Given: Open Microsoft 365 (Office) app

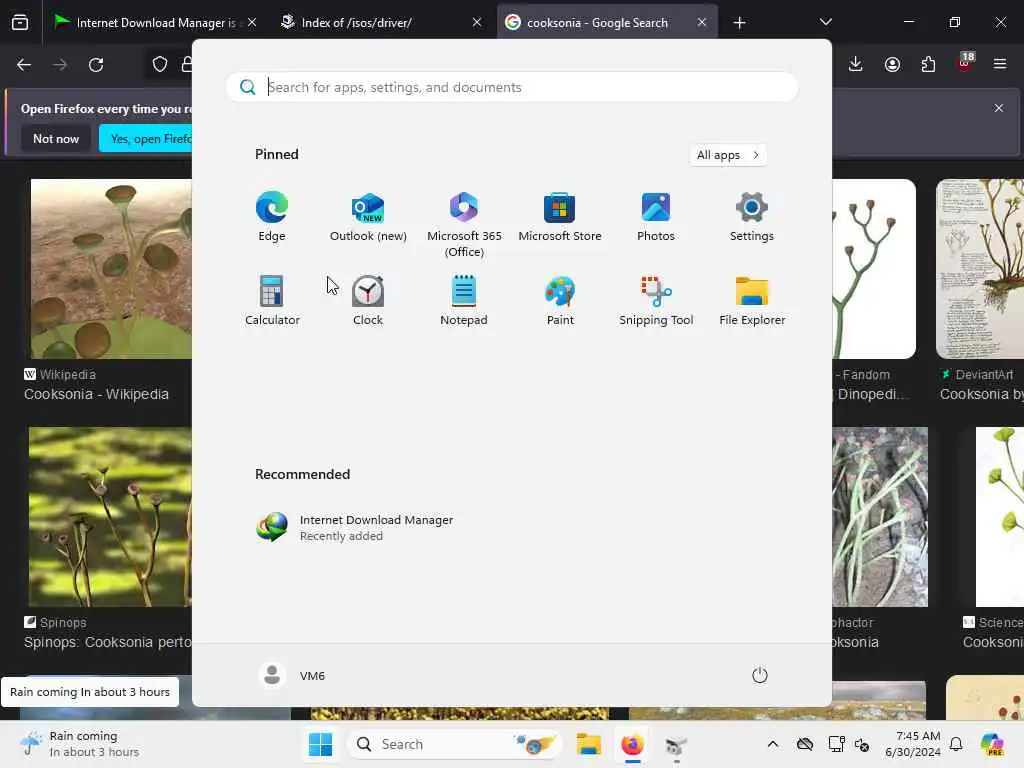Looking at the screenshot, I should click(x=464, y=225).
